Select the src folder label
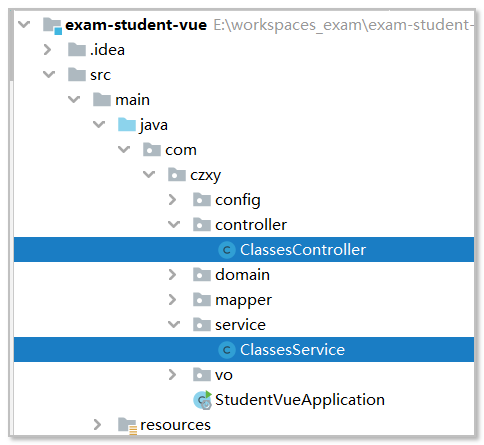This screenshot has width=484, height=445. pos(100,75)
